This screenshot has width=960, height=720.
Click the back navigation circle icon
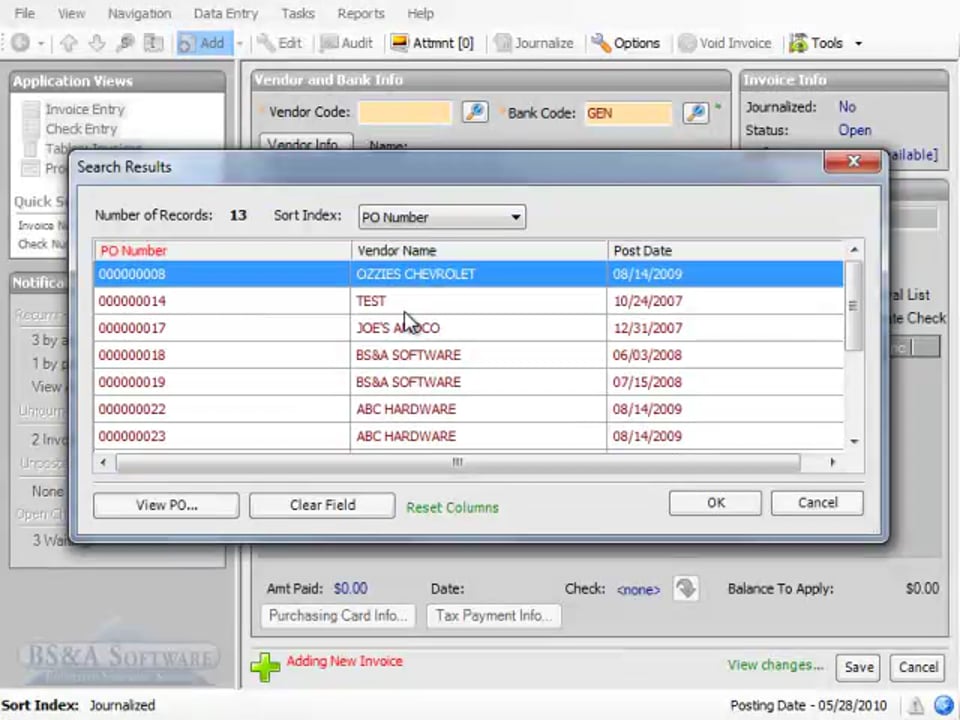pyautogui.click(x=20, y=43)
